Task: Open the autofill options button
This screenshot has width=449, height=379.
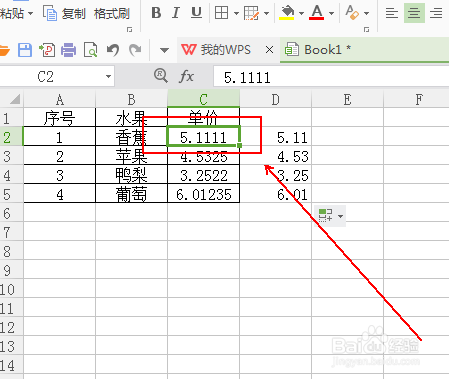Action: click(330, 216)
